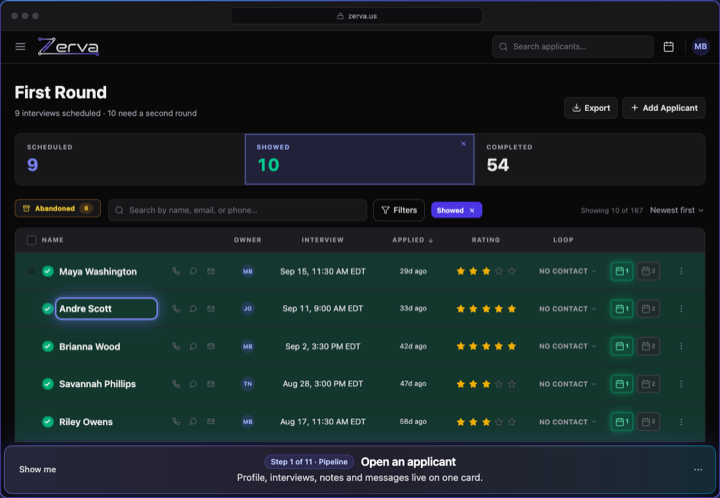Open chat with Brianna Wood

pyautogui.click(x=193, y=346)
